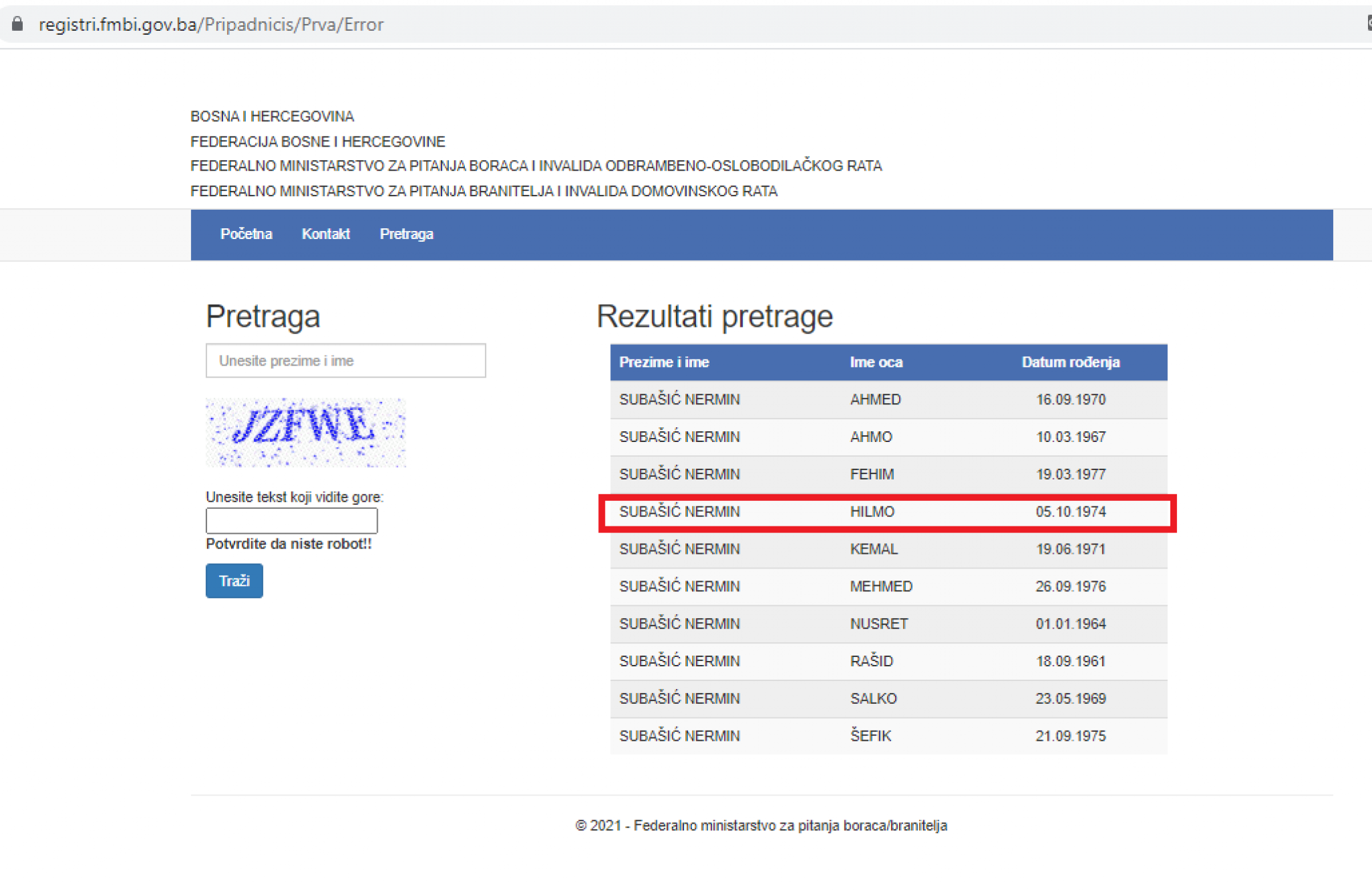Click the CAPTCHA text input box
The height and width of the screenshot is (892, 1372).
291,520
